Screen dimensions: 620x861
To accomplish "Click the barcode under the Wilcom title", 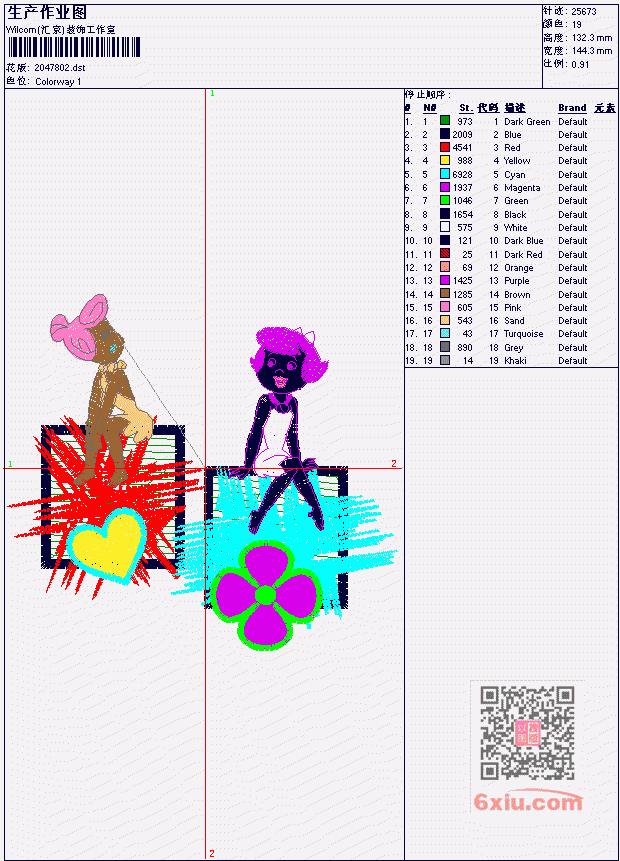I will pyautogui.click(x=74, y=47).
